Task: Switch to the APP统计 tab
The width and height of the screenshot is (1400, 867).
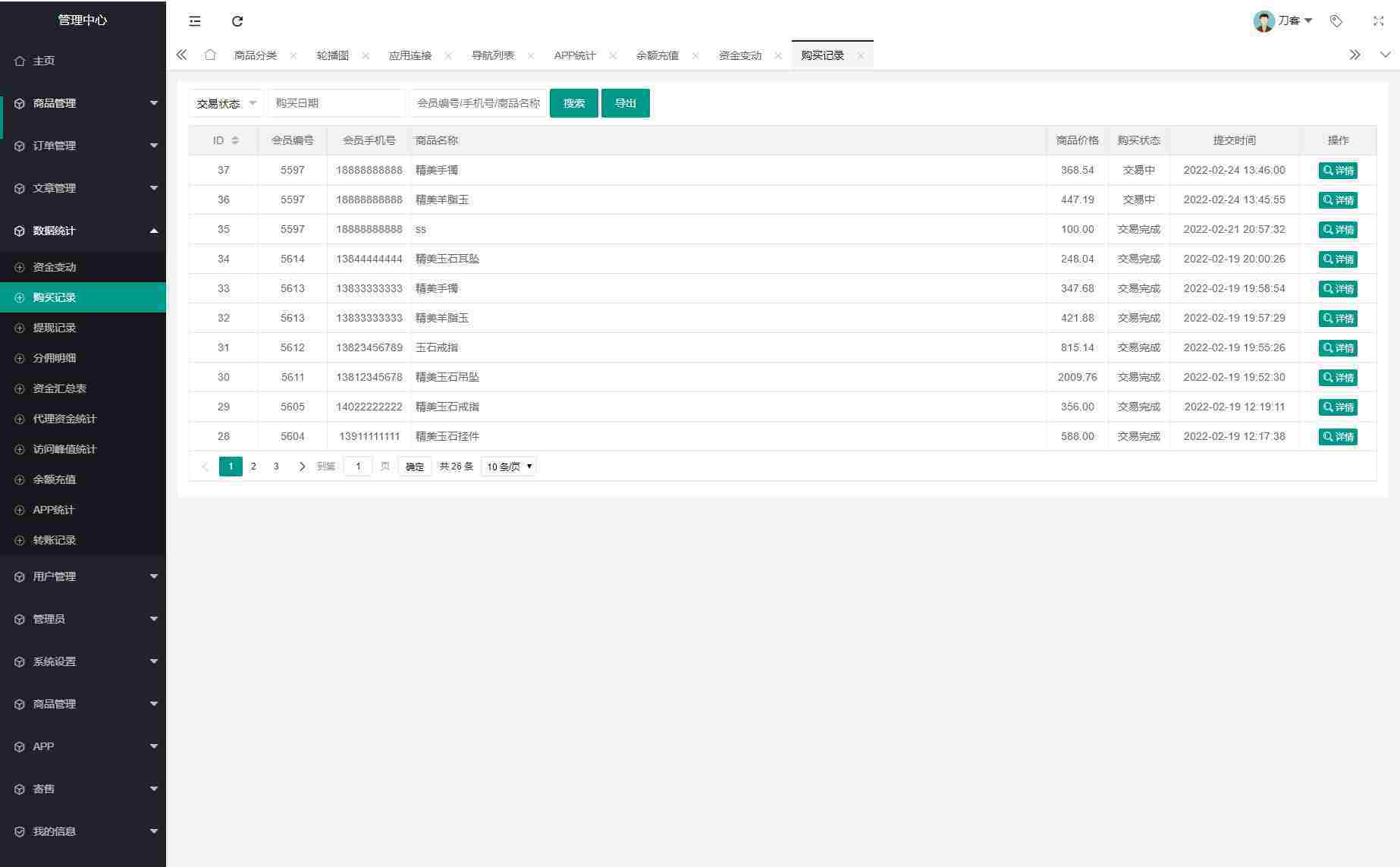Action: coord(575,55)
